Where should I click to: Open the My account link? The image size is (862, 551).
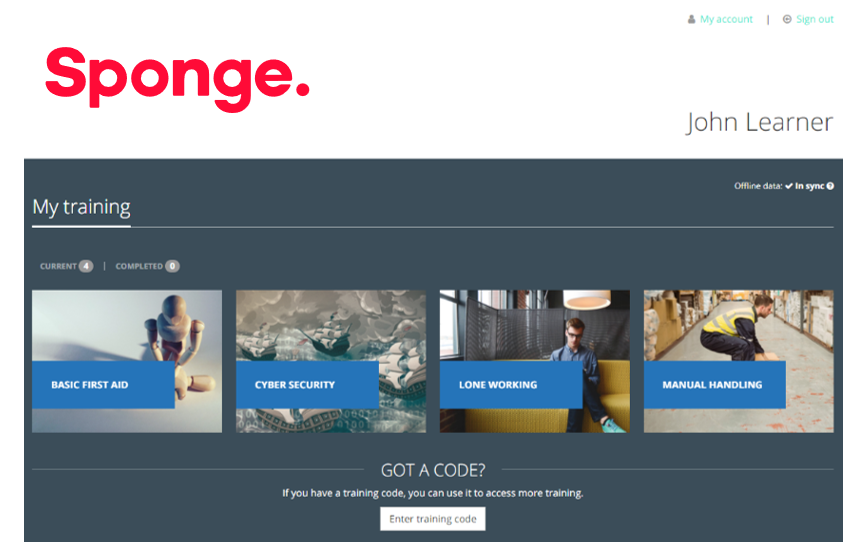point(726,19)
